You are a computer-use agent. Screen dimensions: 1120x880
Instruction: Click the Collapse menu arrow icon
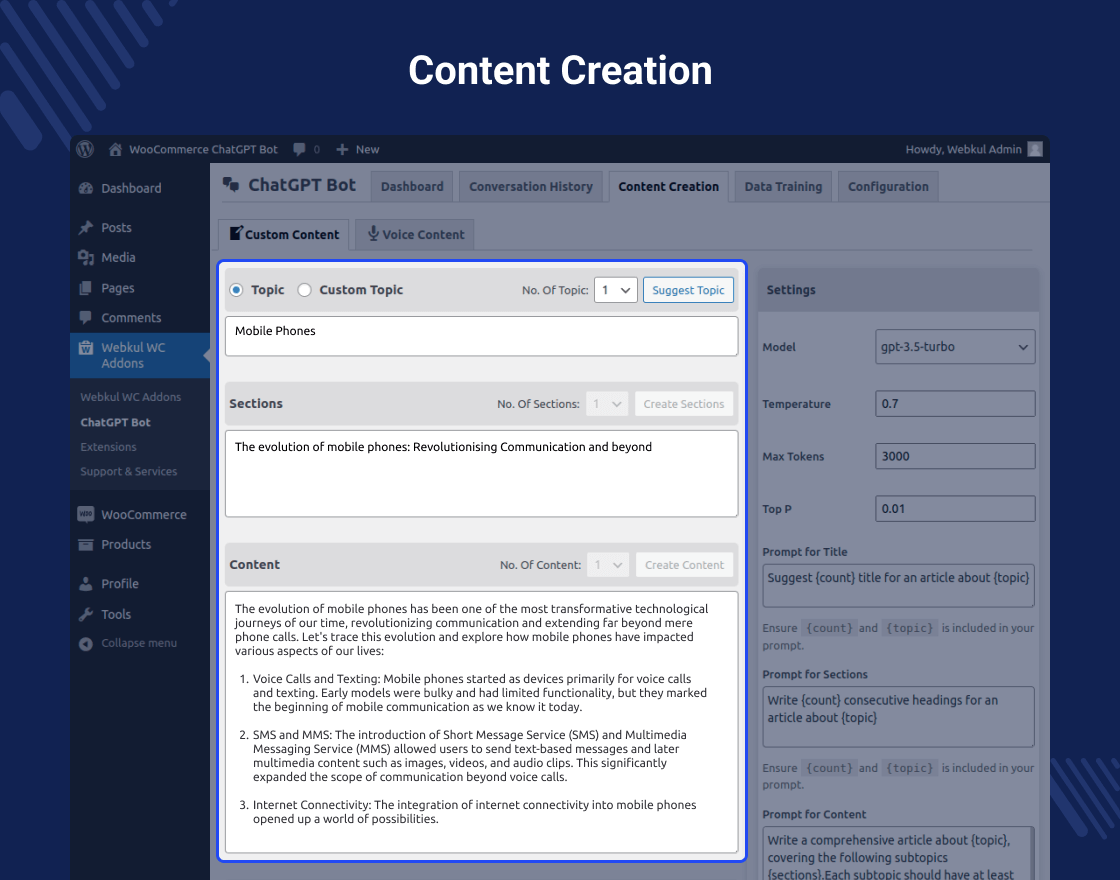(86, 644)
